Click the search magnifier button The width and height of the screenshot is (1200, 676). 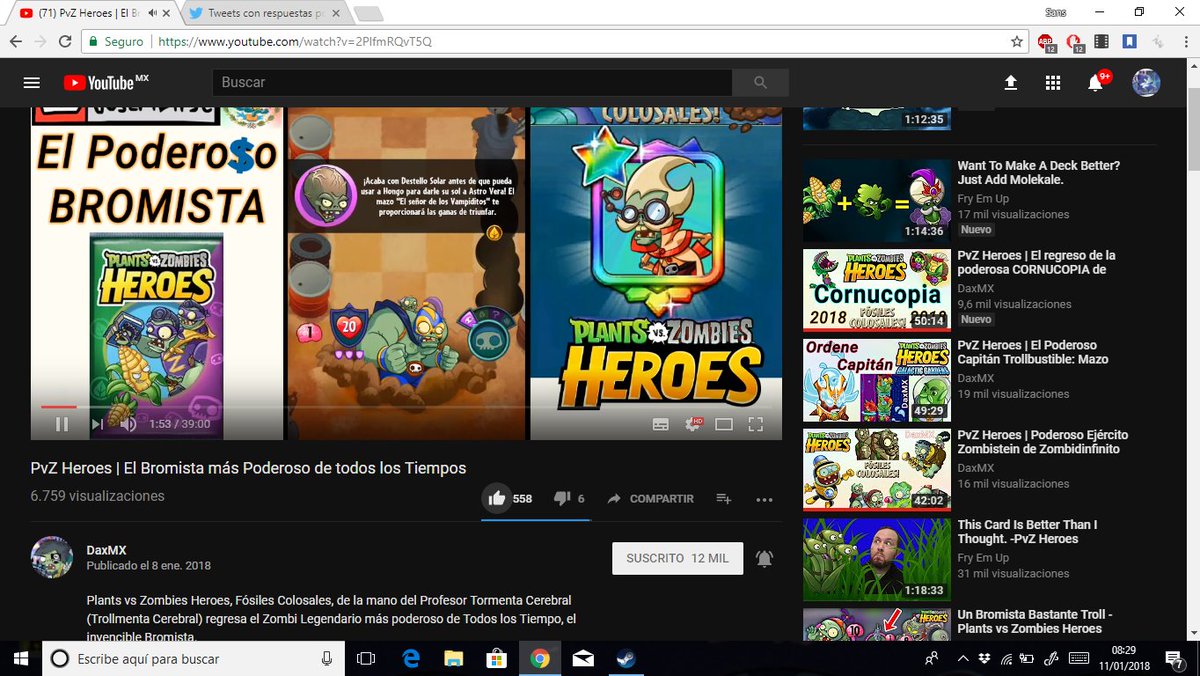pyautogui.click(x=760, y=83)
